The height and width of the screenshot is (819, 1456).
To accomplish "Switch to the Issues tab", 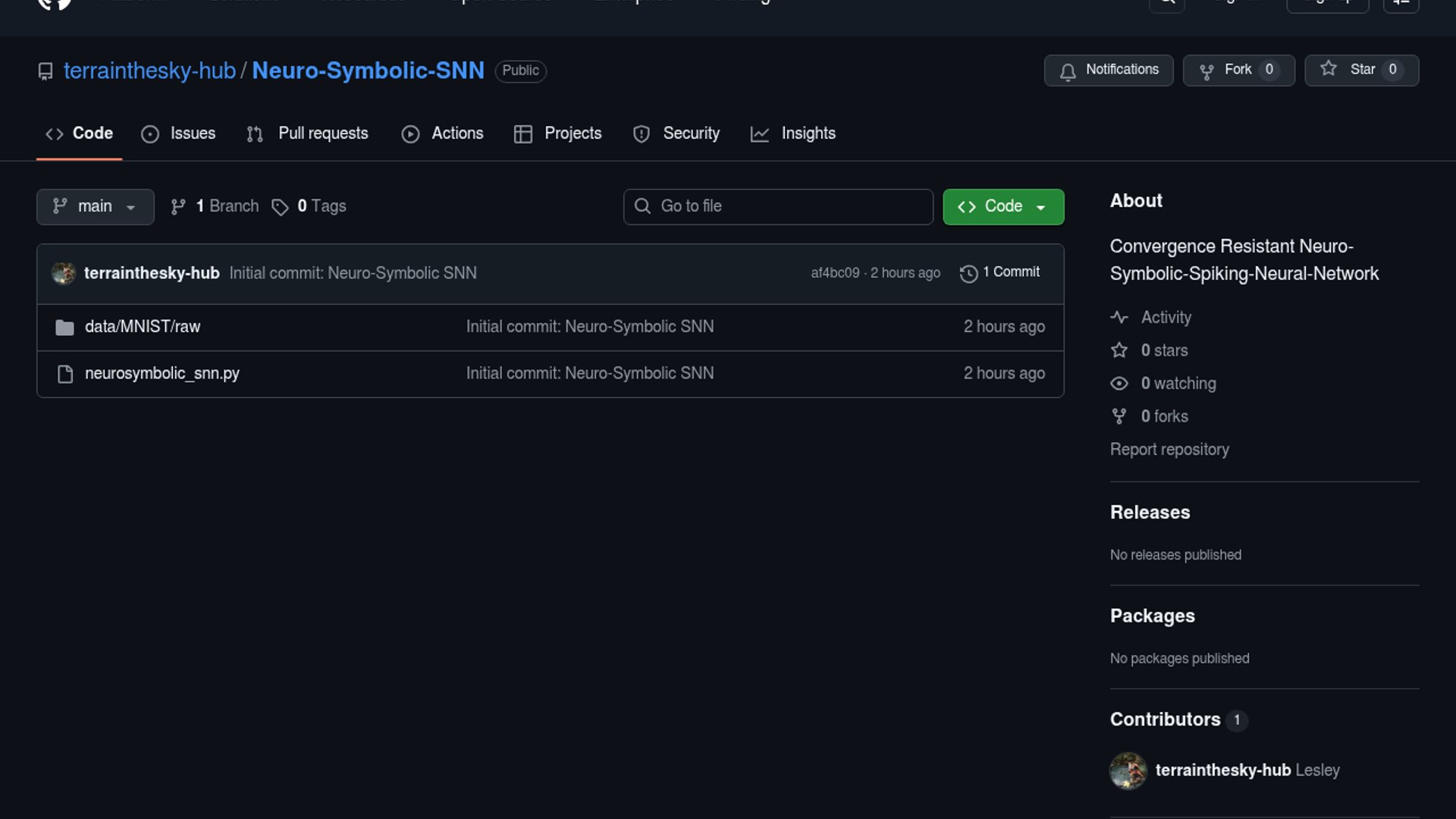I will [179, 133].
